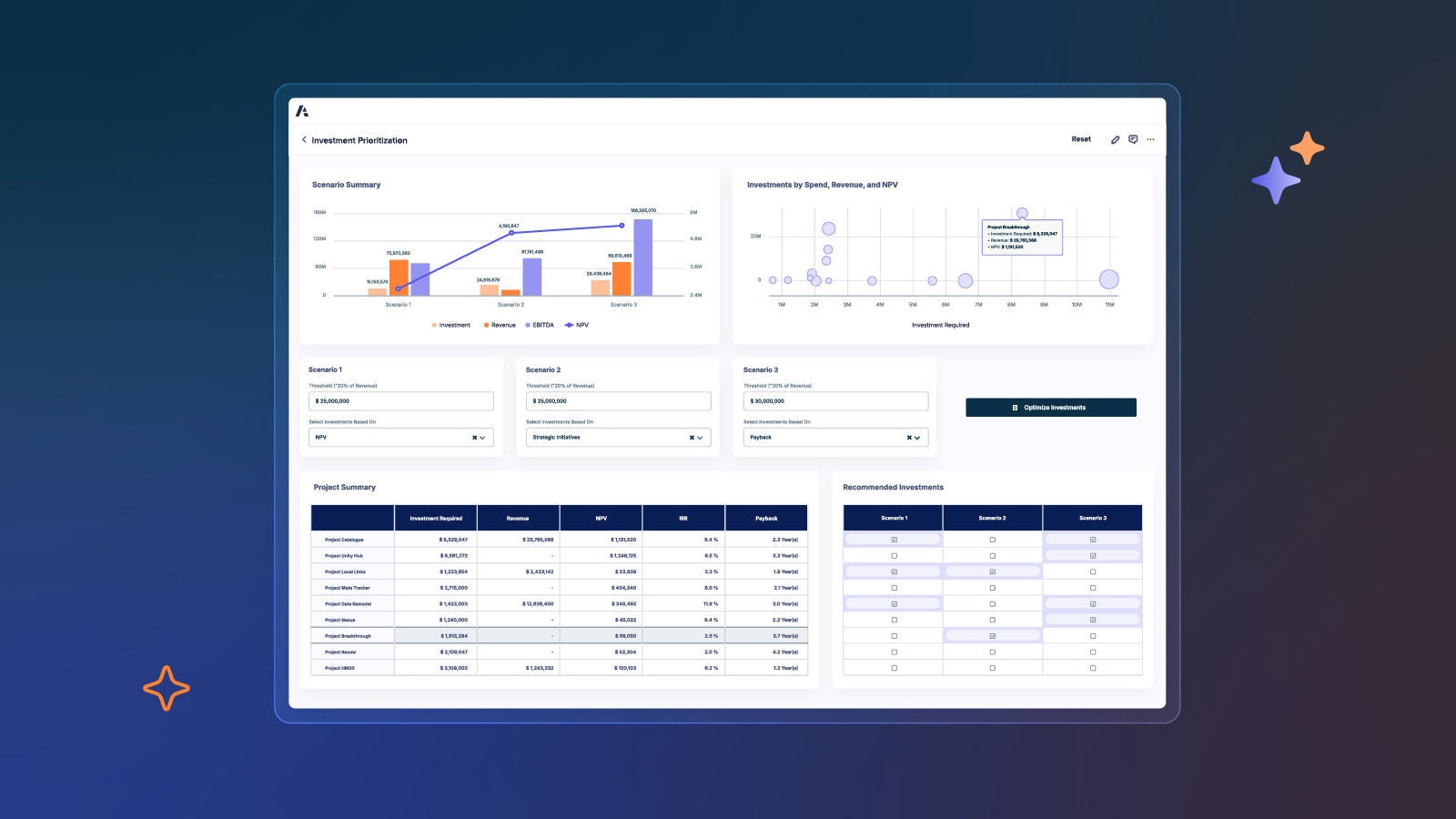Select the Project Catalogue row label
1456x819 pixels.
coord(344,540)
